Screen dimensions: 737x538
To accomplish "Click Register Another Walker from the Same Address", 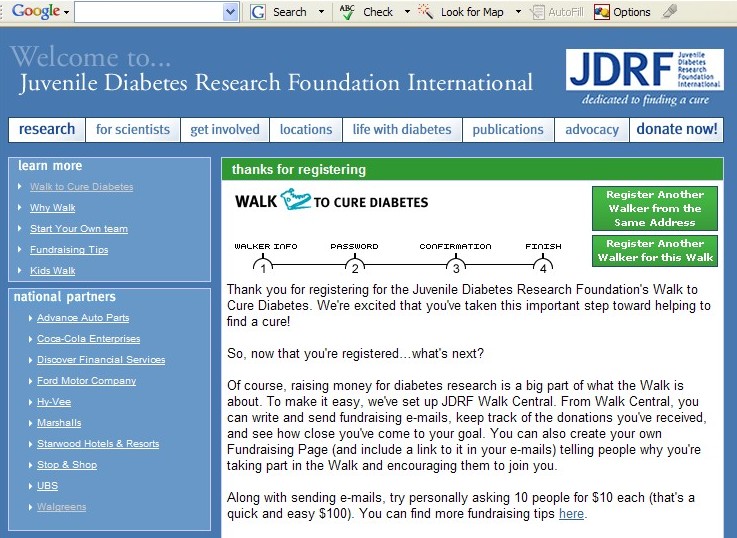I will click(x=654, y=208).
